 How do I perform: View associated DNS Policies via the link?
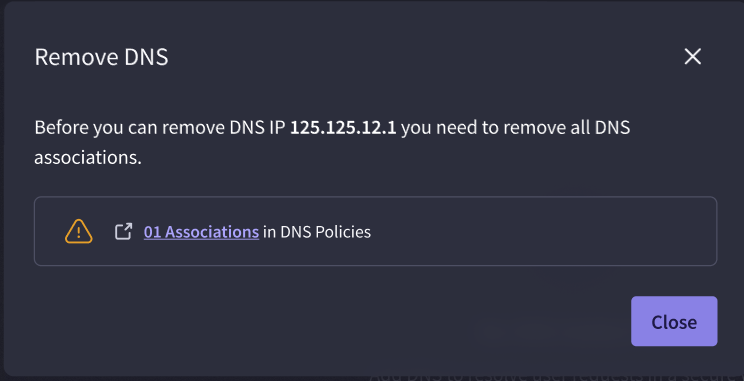point(201,232)
